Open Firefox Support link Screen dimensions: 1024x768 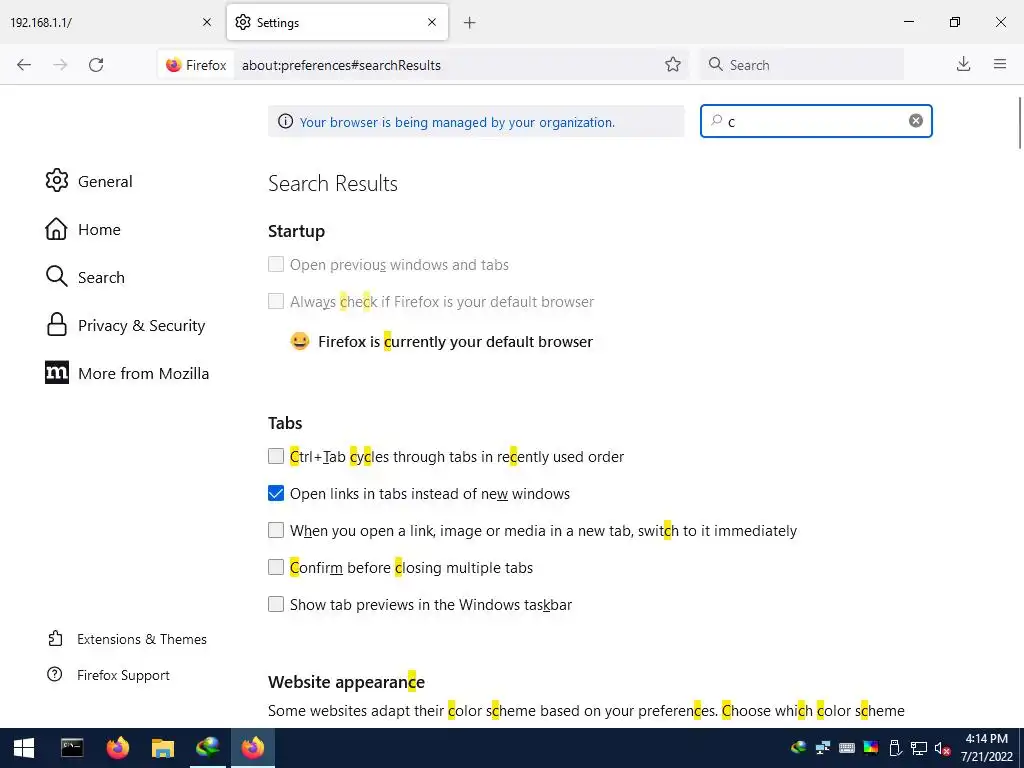[x=108, y=675]
